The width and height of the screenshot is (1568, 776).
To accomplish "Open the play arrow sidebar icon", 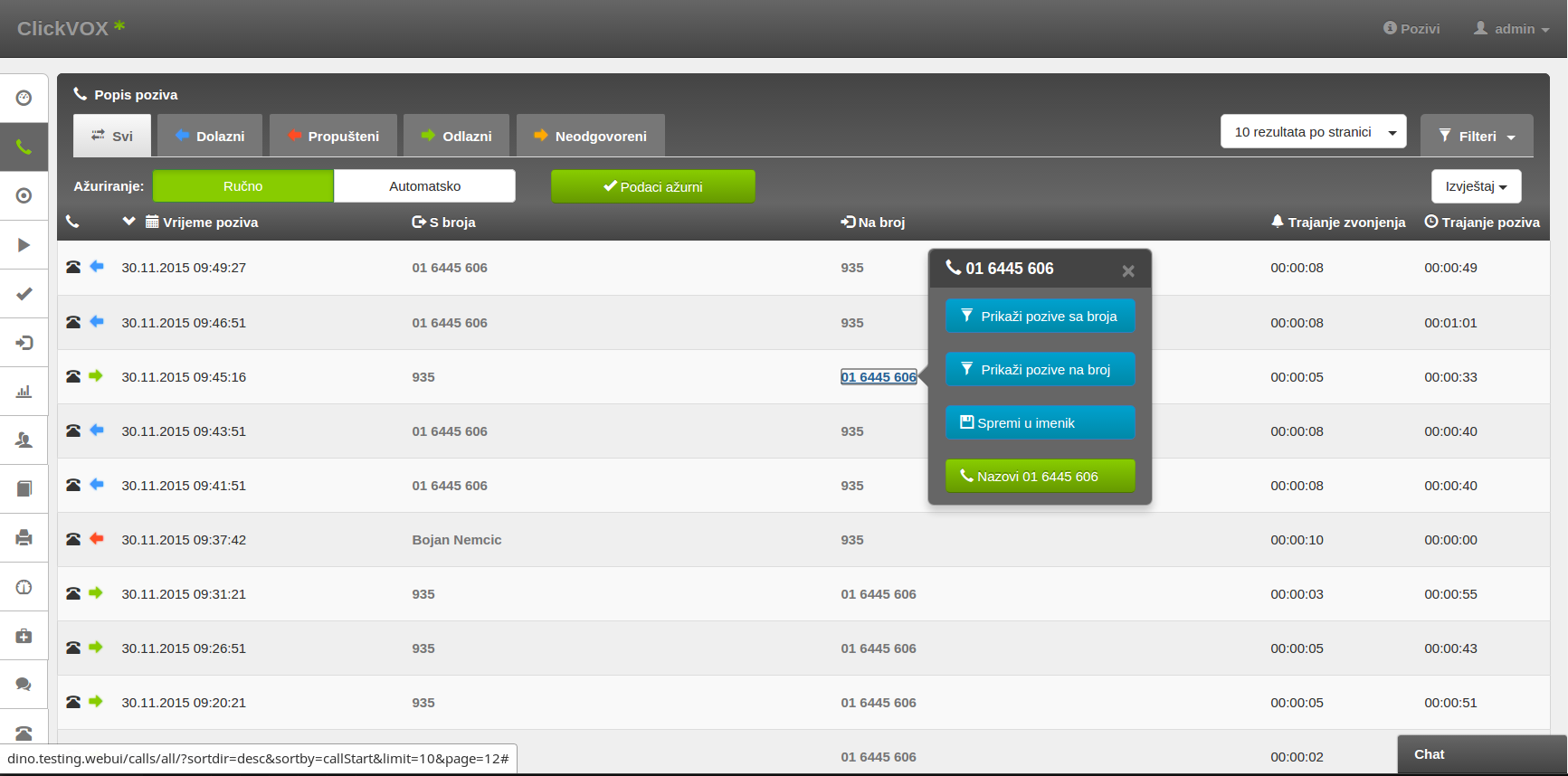I will tap(24, 245).
